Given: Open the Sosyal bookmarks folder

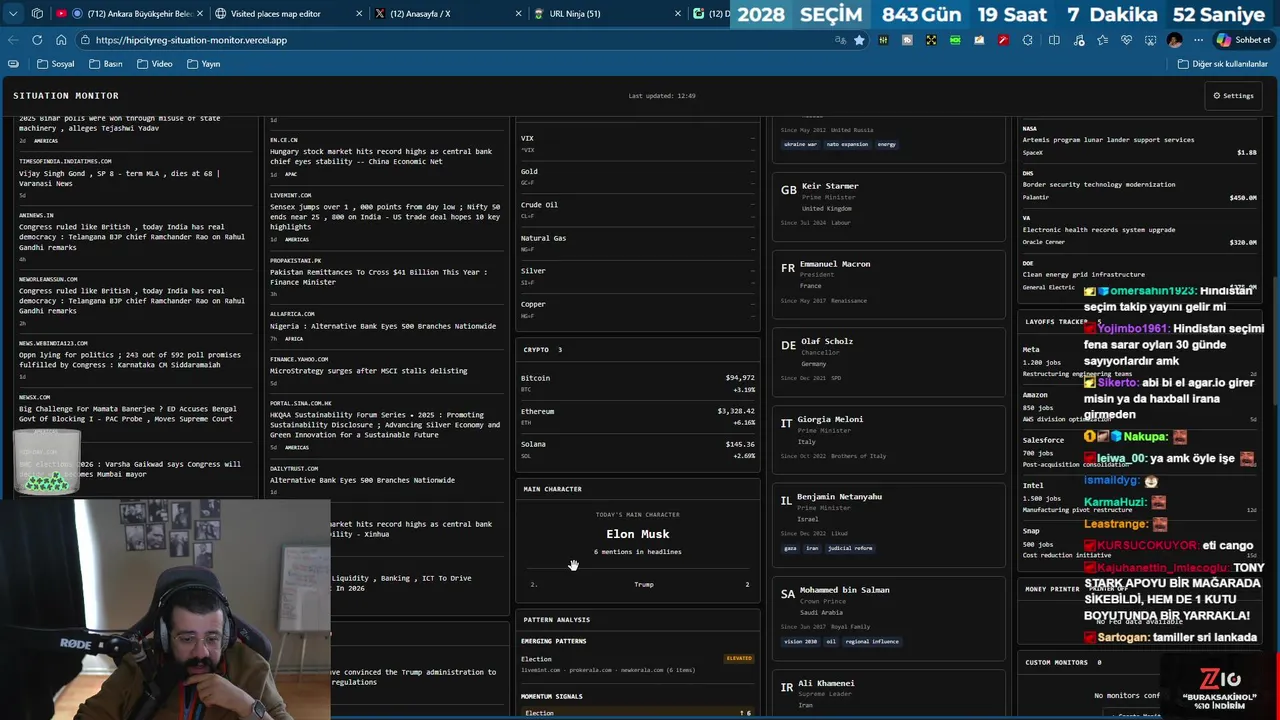Looking at the screenshot, I should click(56, 64).
